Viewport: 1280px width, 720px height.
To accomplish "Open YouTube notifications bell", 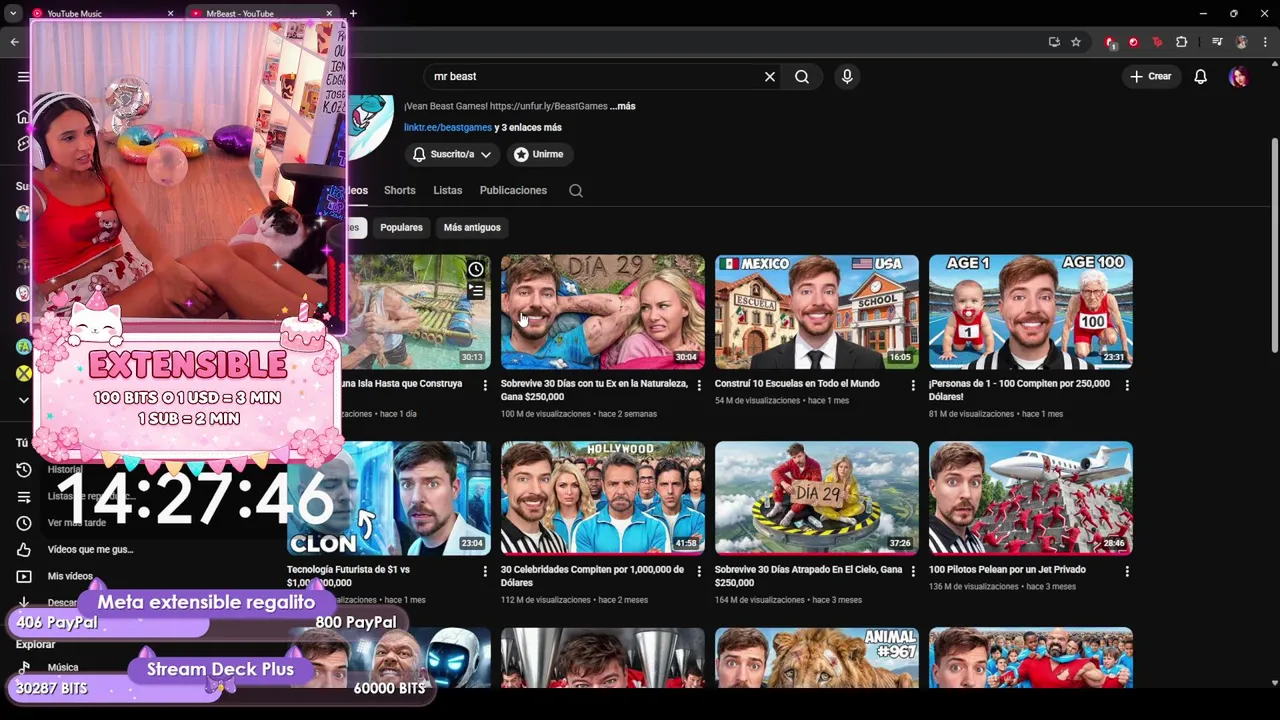I will (1200, 76).
